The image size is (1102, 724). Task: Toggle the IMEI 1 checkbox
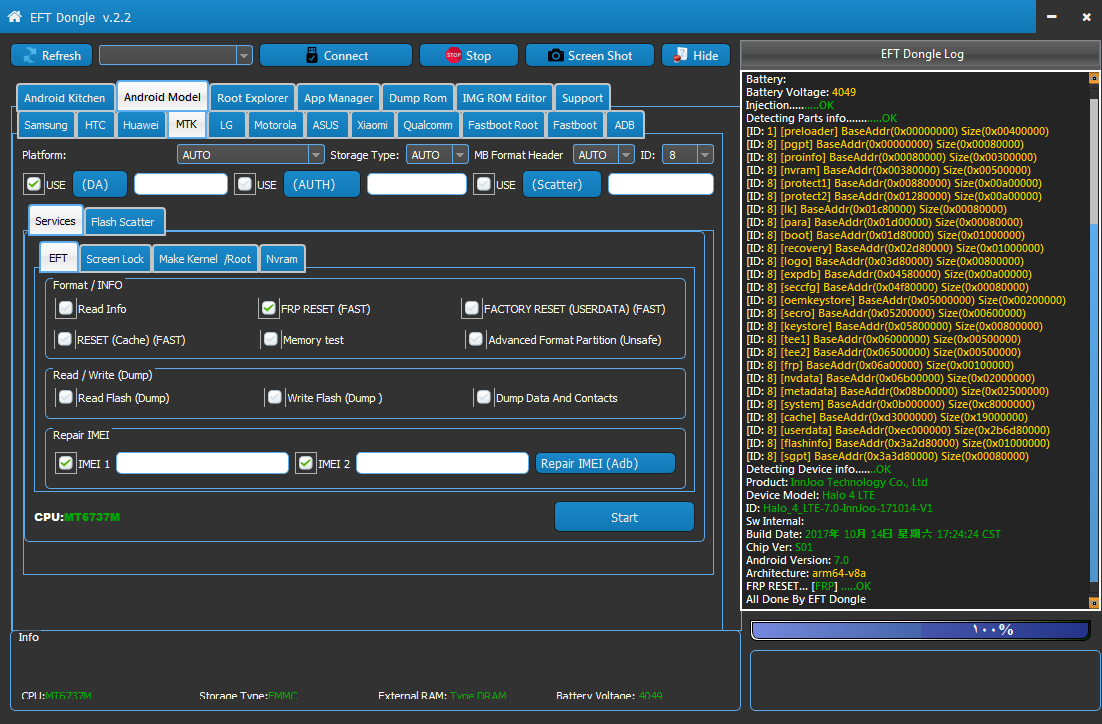pyautogui.click(x=65, y=463)
